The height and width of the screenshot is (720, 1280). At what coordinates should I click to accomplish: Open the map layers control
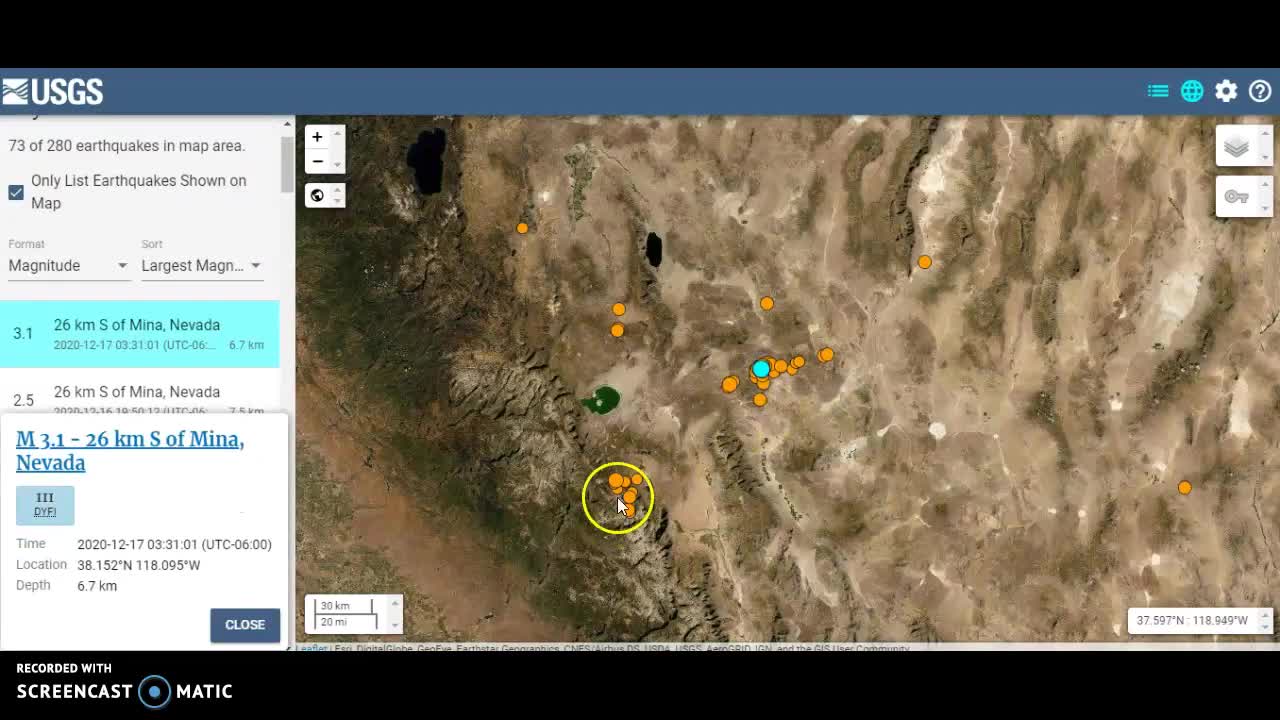tap(1237, 147)
